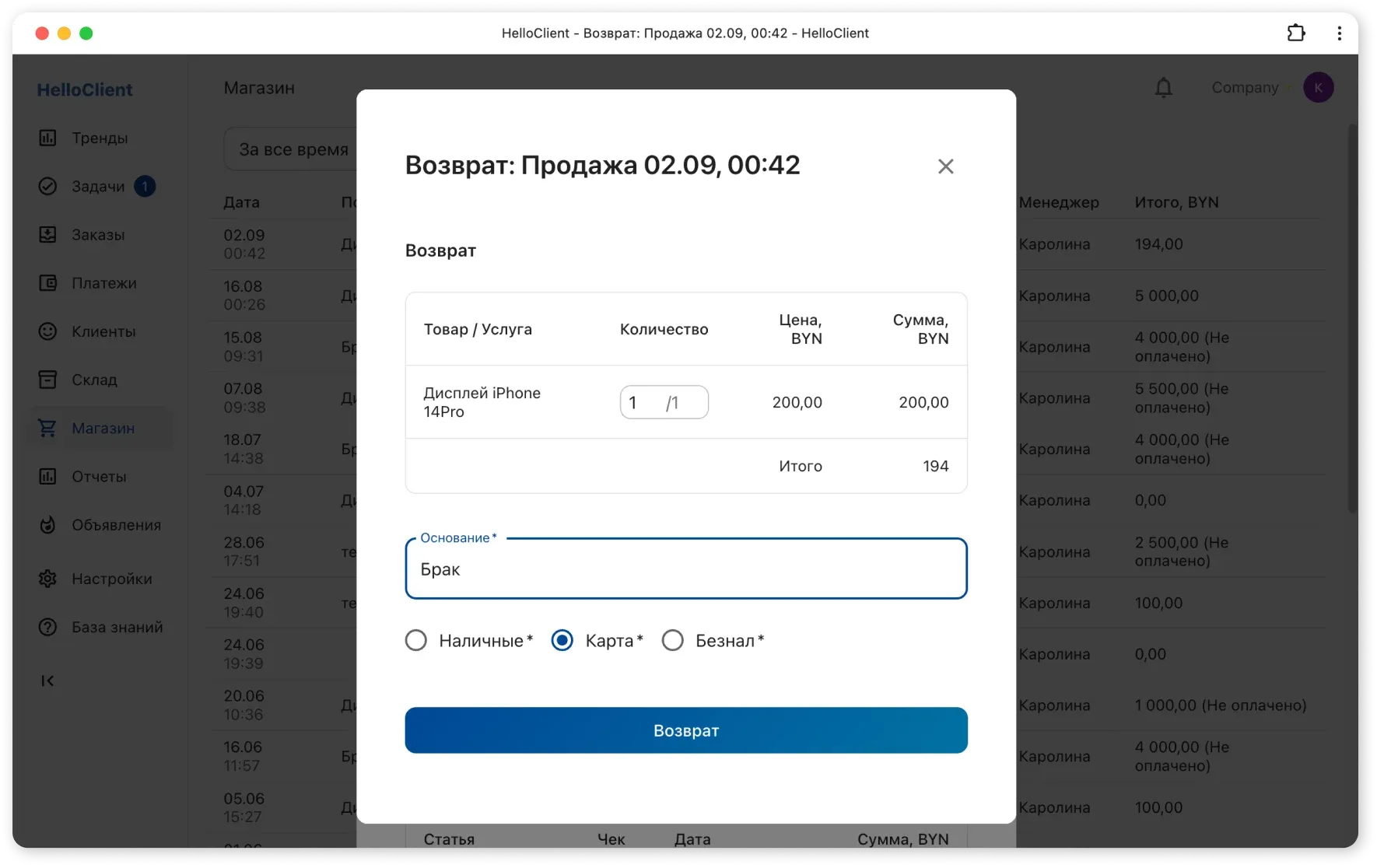The width and height of the screenshot is (1377, 868).
Task: Open the Клиенты section
Action: coord(103,331)
